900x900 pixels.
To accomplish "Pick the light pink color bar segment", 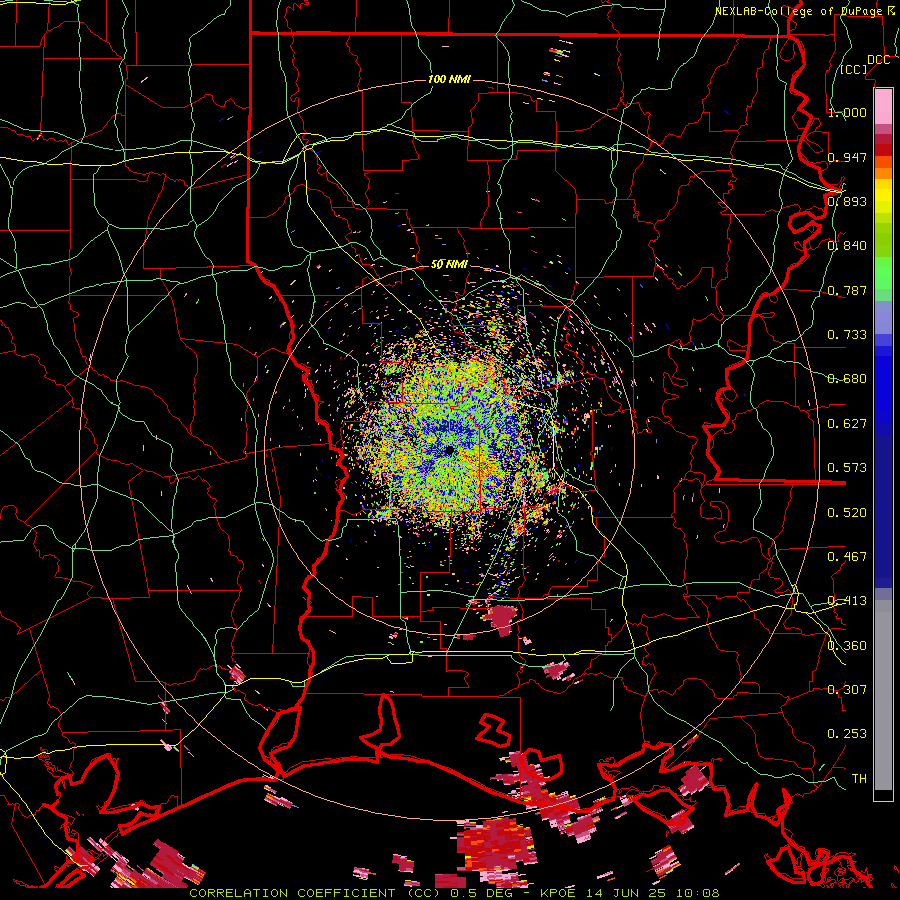I will 883,106.
